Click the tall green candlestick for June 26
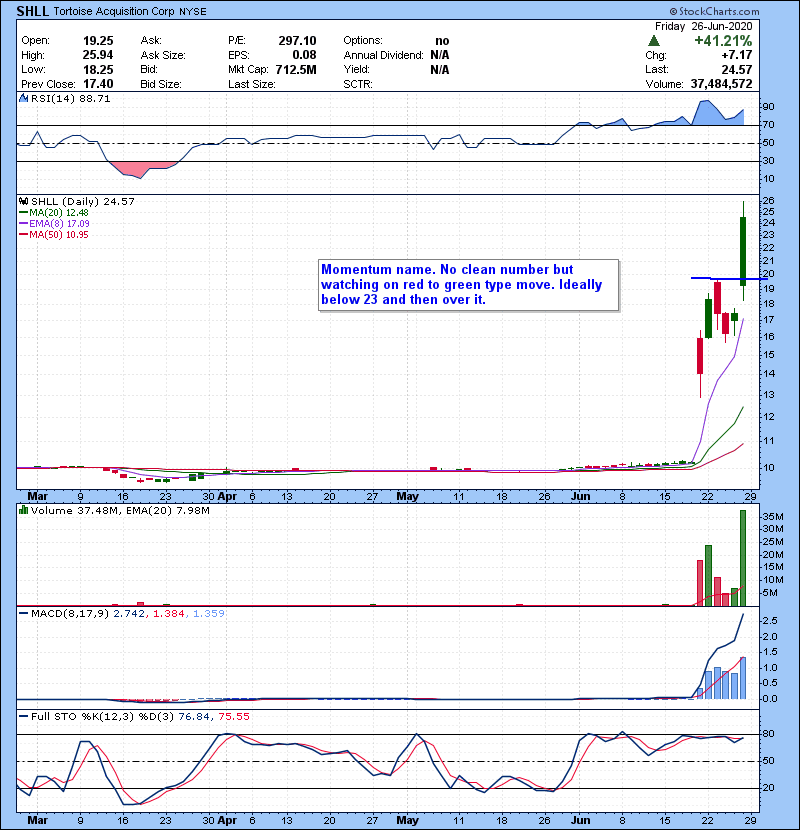This screenshot has height=830, width=800. click(743, 251)
